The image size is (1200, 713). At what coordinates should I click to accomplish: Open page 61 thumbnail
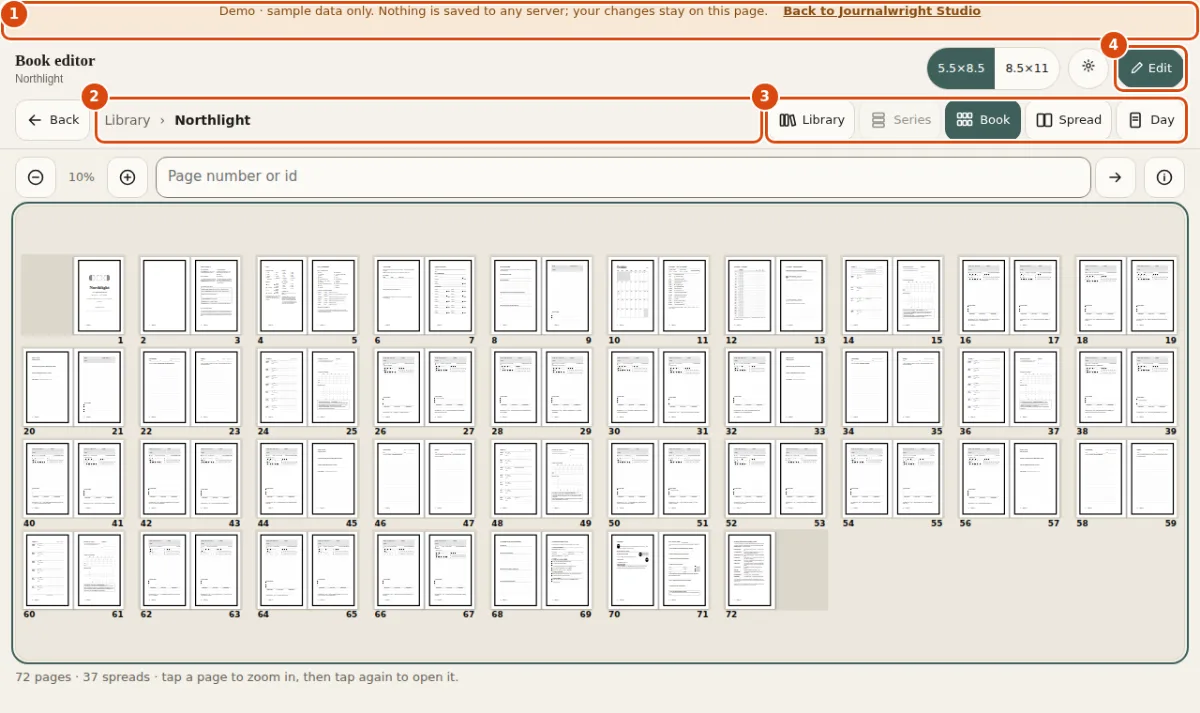click(x=99, y=570)
